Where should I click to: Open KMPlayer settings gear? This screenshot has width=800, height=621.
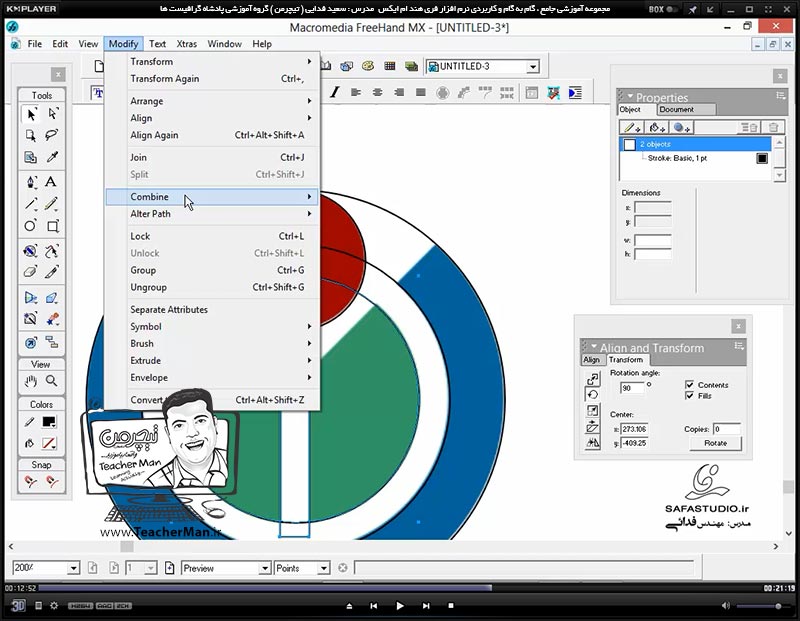(x=55, y=606)
